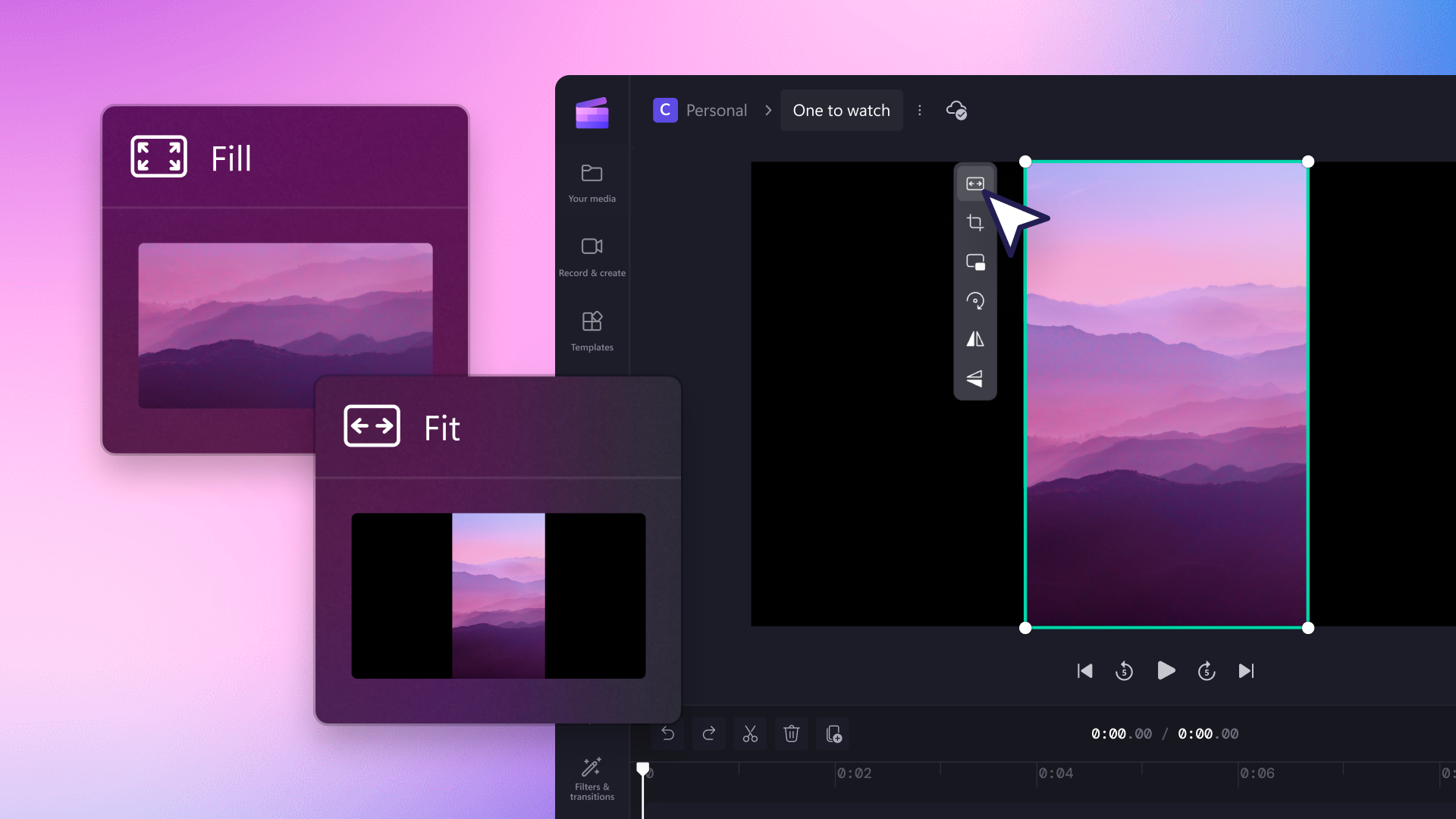This screenshot has height=819, width=1456.
Task: Click the delete clip button in toolbar
Action: (x=791, y=733)
